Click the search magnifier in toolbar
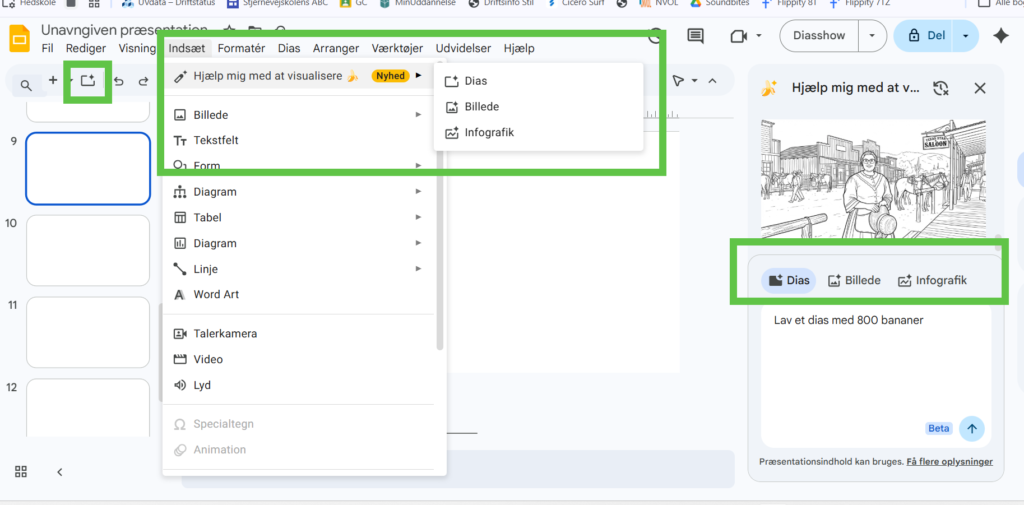 pos(26,85)
